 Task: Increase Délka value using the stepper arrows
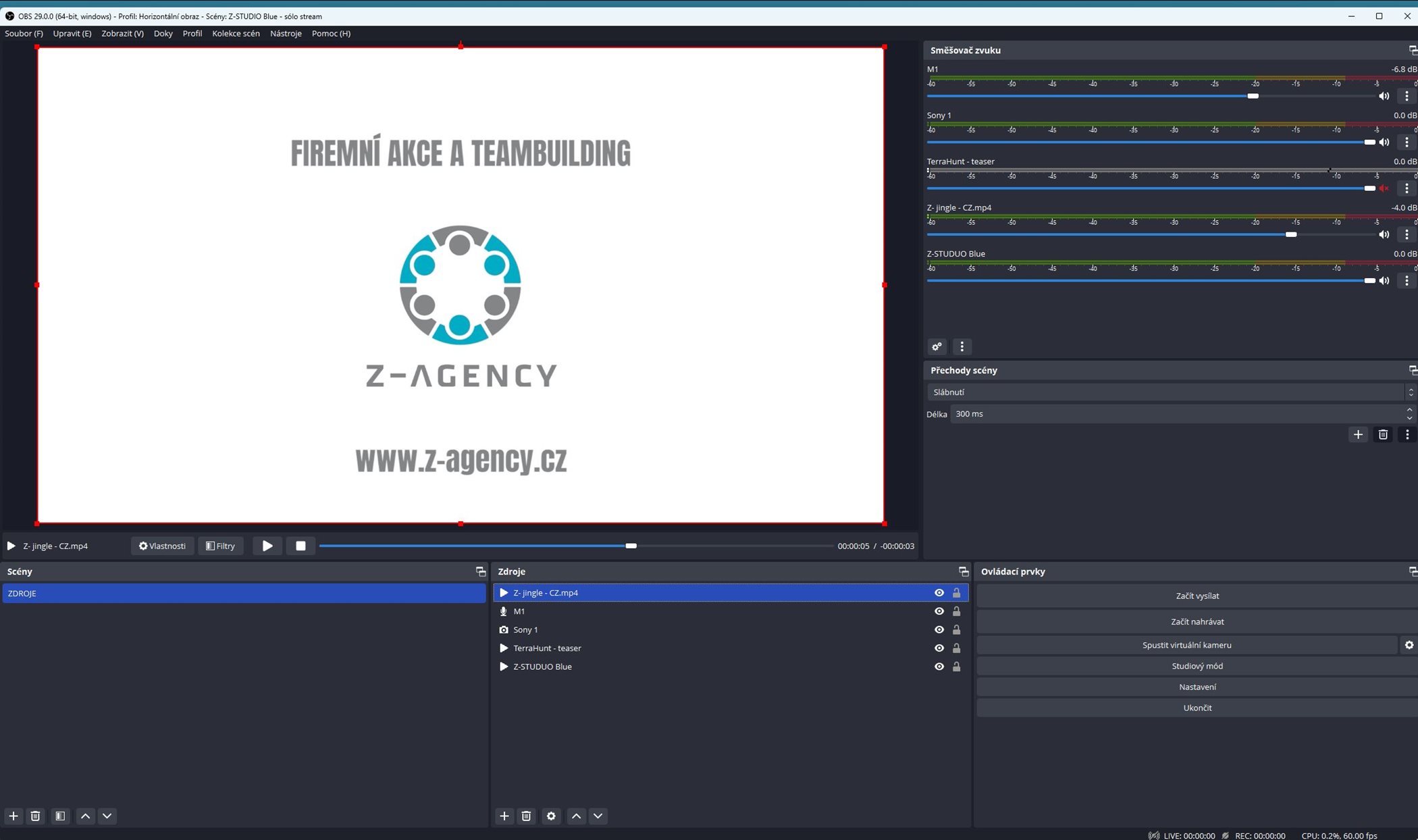(1409, 410)
